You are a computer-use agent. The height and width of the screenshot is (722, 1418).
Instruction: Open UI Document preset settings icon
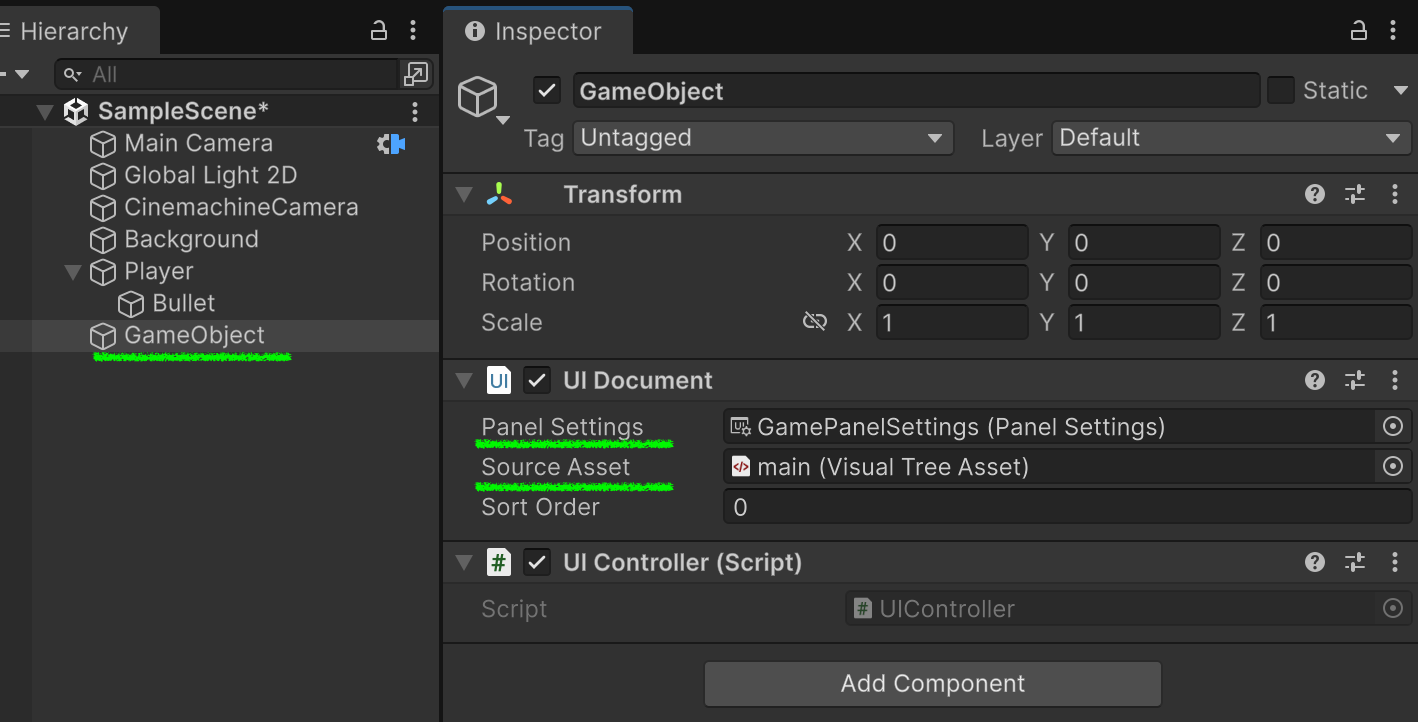tap(1355, 381)
